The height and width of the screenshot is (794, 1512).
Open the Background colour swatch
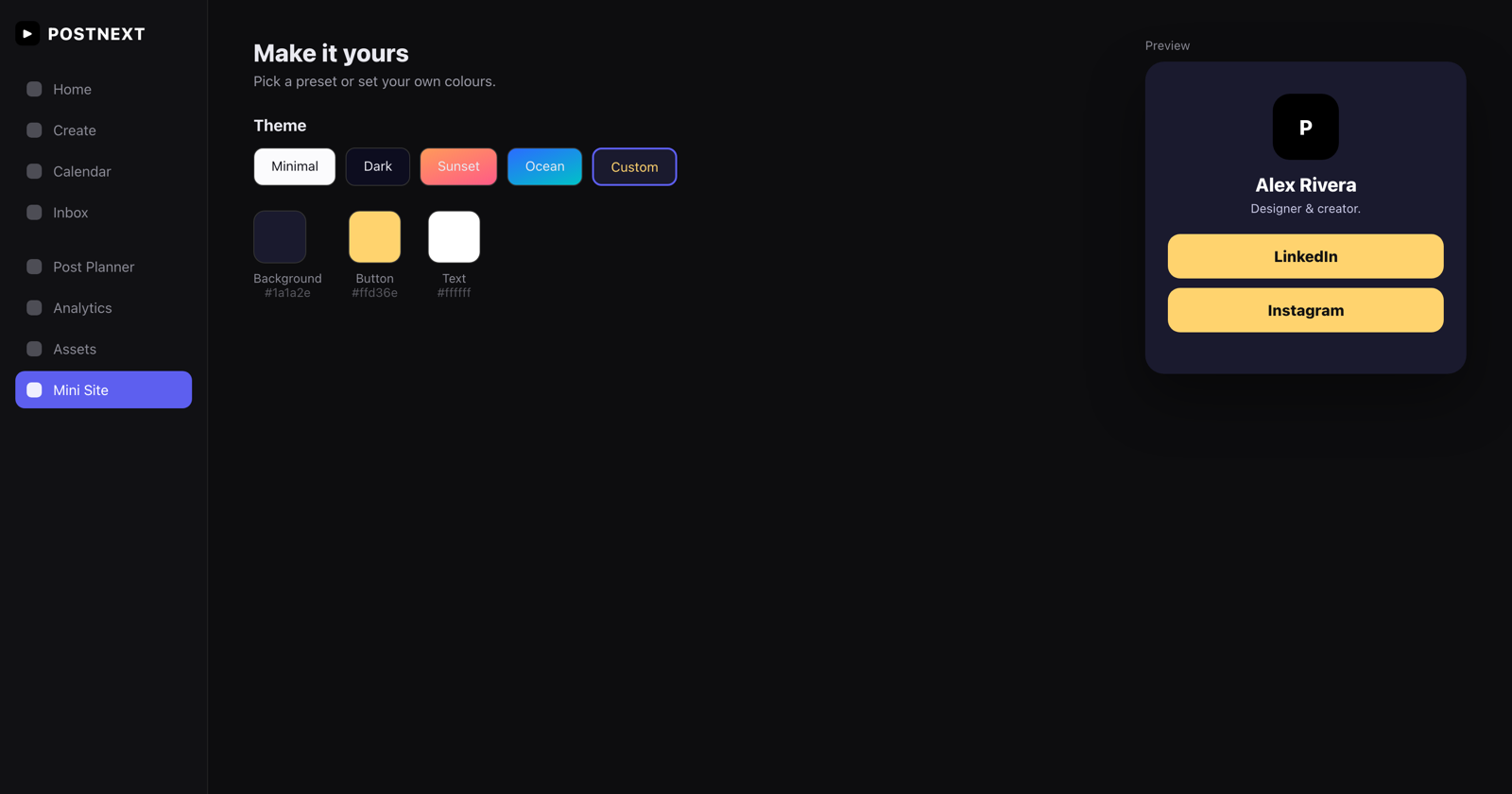click(280, 236)
